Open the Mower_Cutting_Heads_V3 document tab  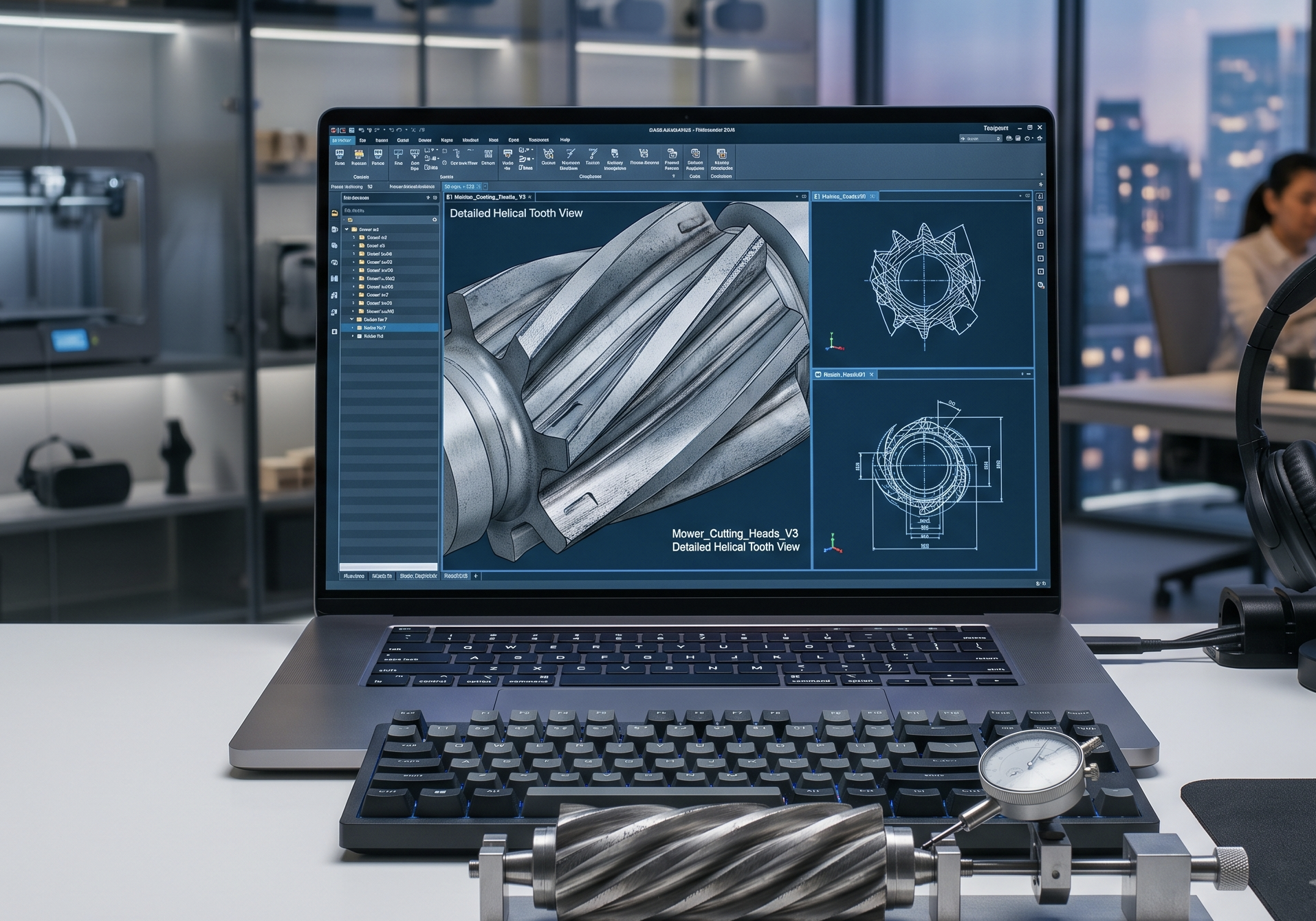coord(490,197)
